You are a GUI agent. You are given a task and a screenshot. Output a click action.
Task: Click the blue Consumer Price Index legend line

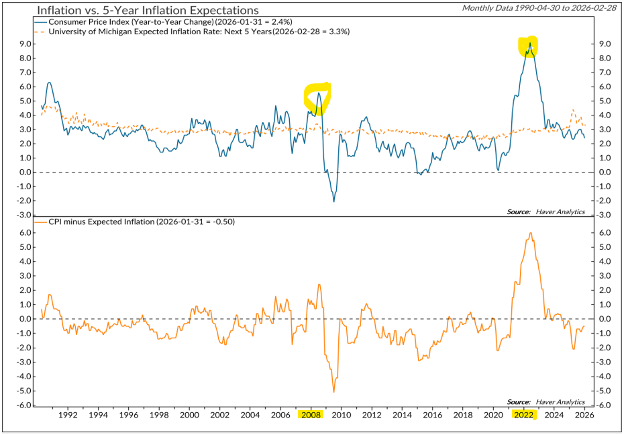(40, 21)
